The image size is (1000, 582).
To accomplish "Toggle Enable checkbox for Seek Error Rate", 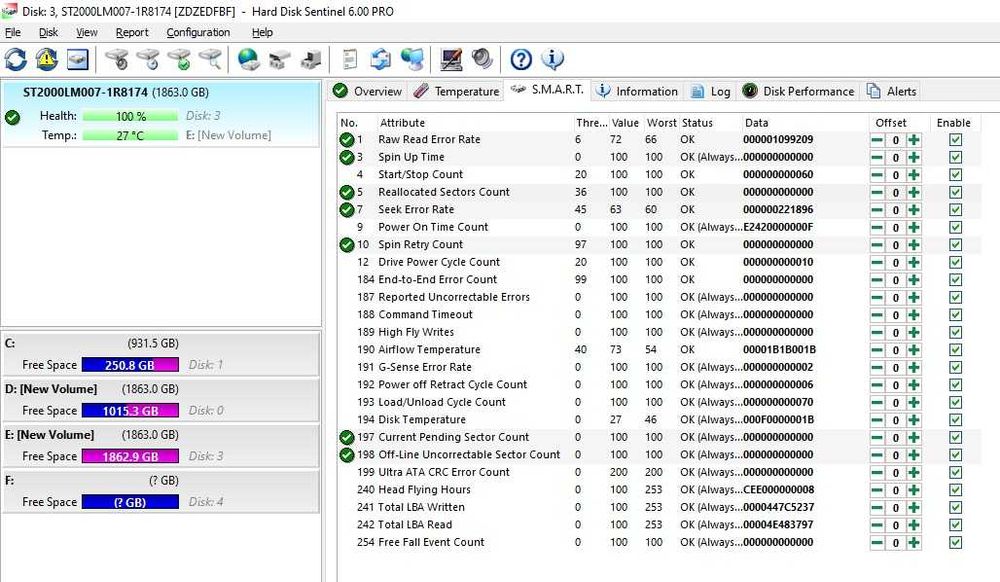I will (x=955, y=210).
